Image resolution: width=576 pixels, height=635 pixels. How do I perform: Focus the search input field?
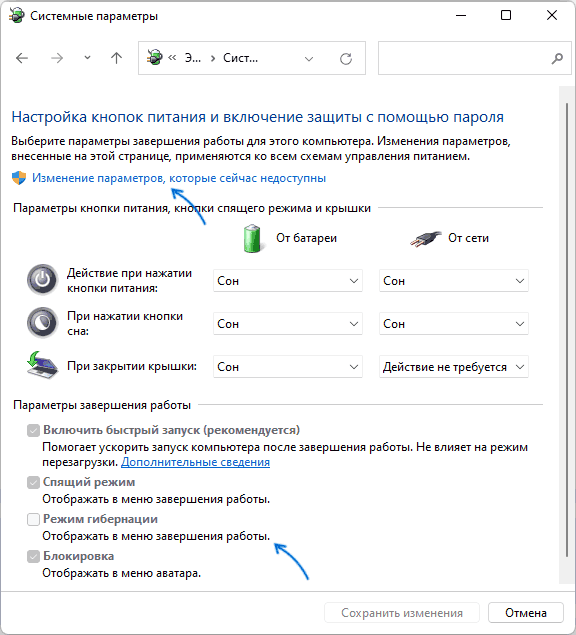click(x=474, y=58)
